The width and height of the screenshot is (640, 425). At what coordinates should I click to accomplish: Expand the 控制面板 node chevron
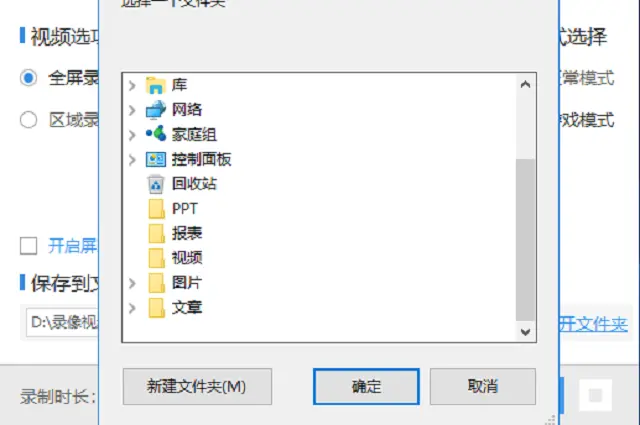(x=132, y=160)
